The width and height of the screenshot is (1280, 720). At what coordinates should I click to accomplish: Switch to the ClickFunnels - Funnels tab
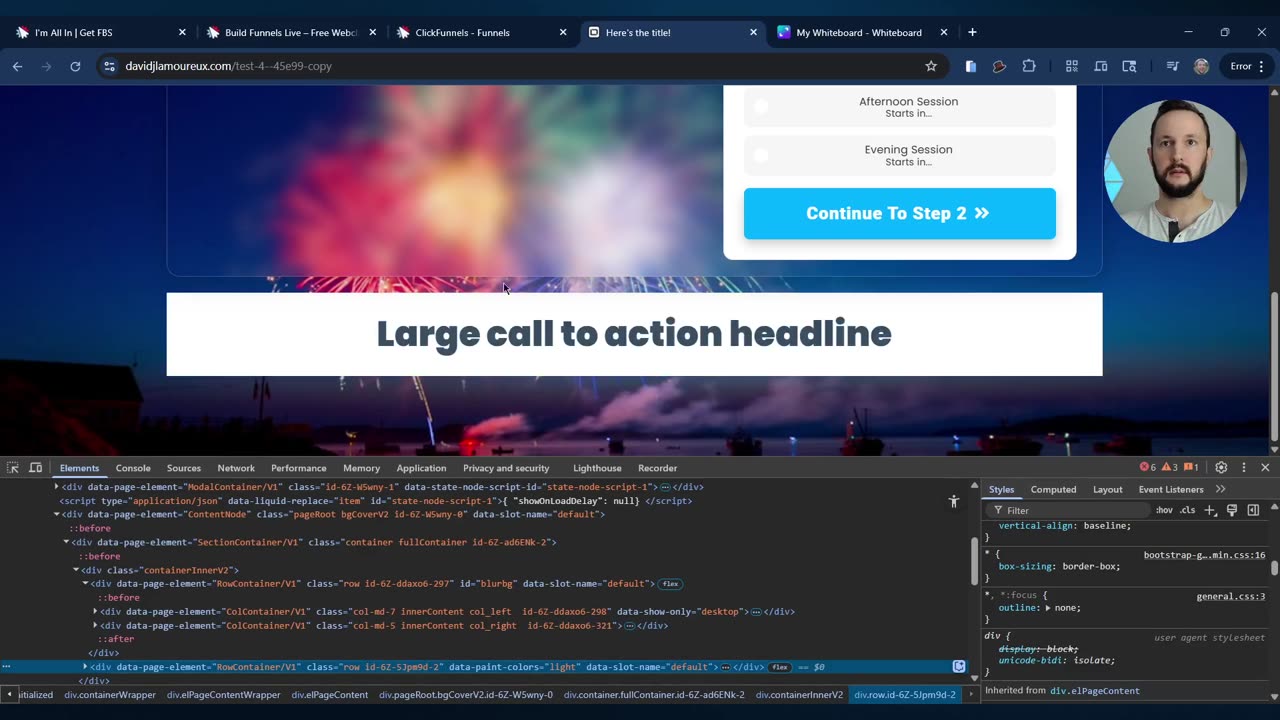coord(482,32)
